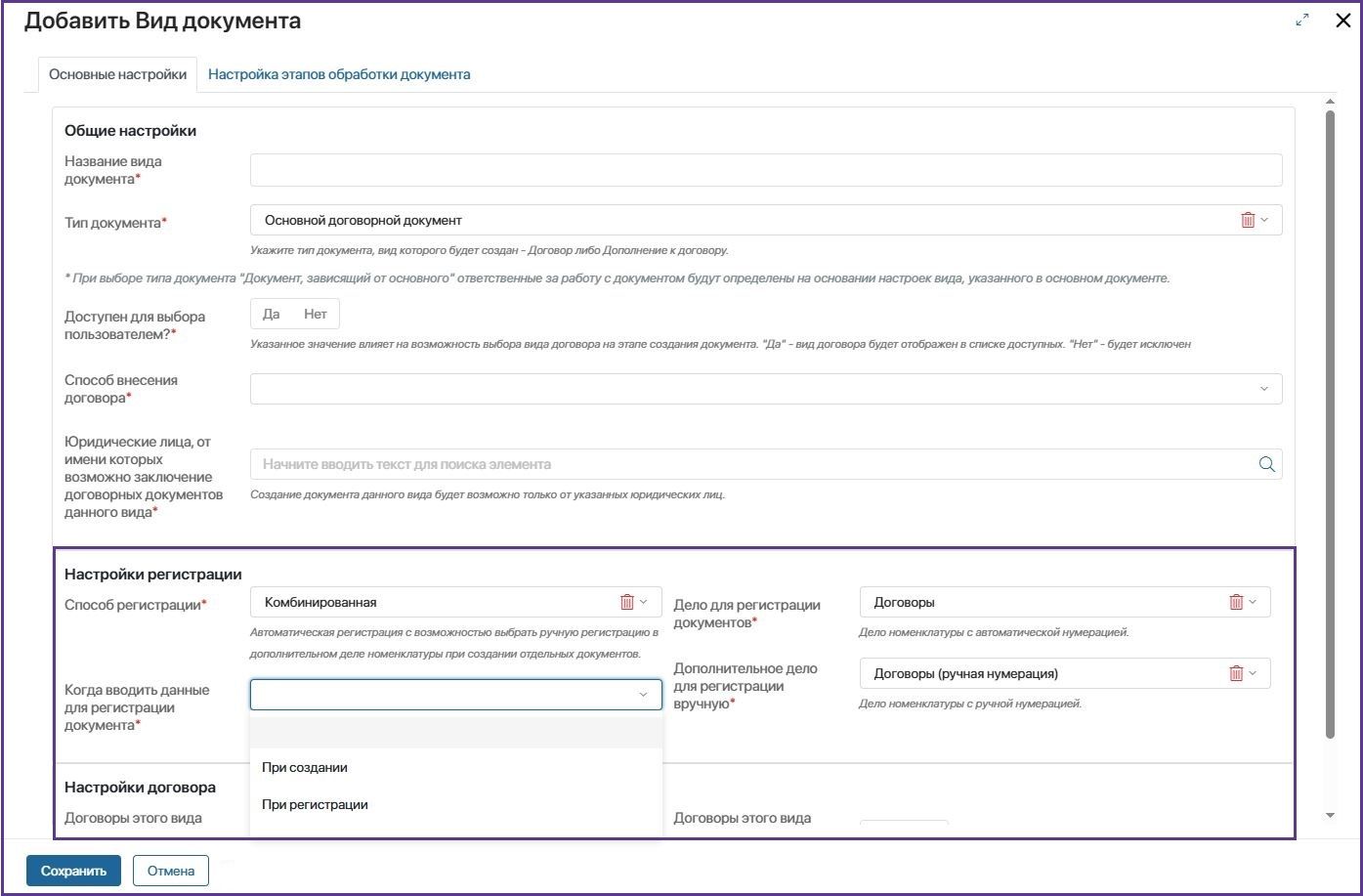
Task: Delete Дополнительное дело для регистрации вручную value
Action: click(1236, 673)
